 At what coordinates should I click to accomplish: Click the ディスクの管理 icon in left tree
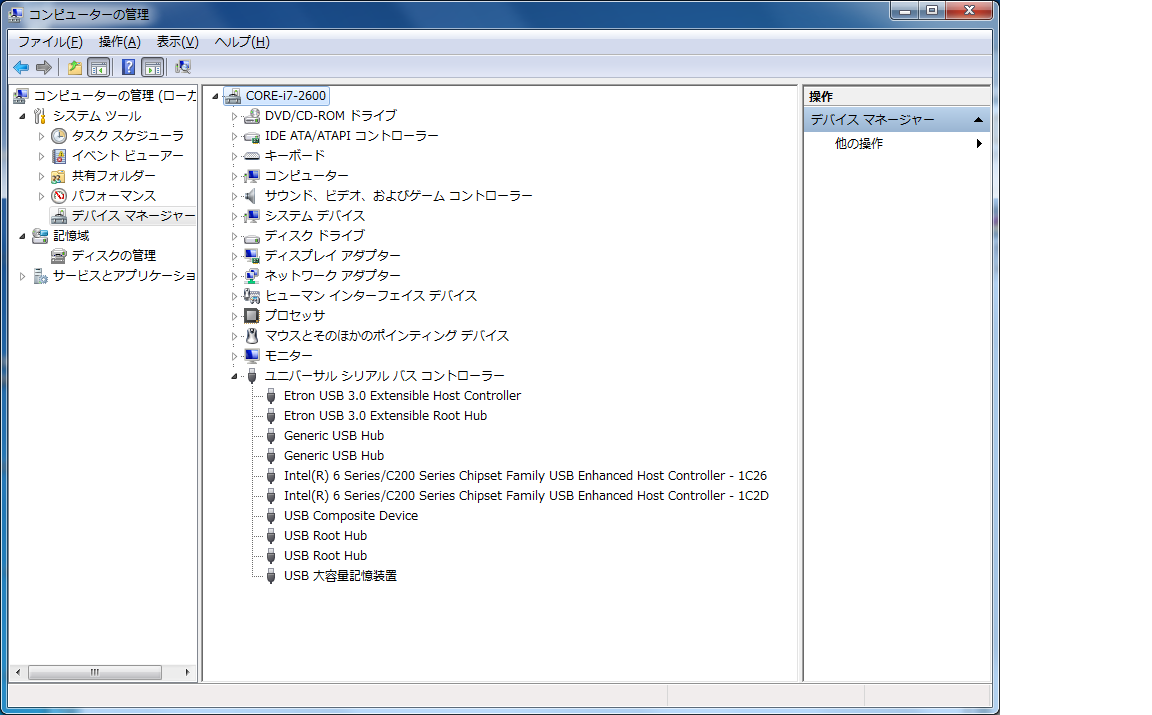[x=59, y=255]
